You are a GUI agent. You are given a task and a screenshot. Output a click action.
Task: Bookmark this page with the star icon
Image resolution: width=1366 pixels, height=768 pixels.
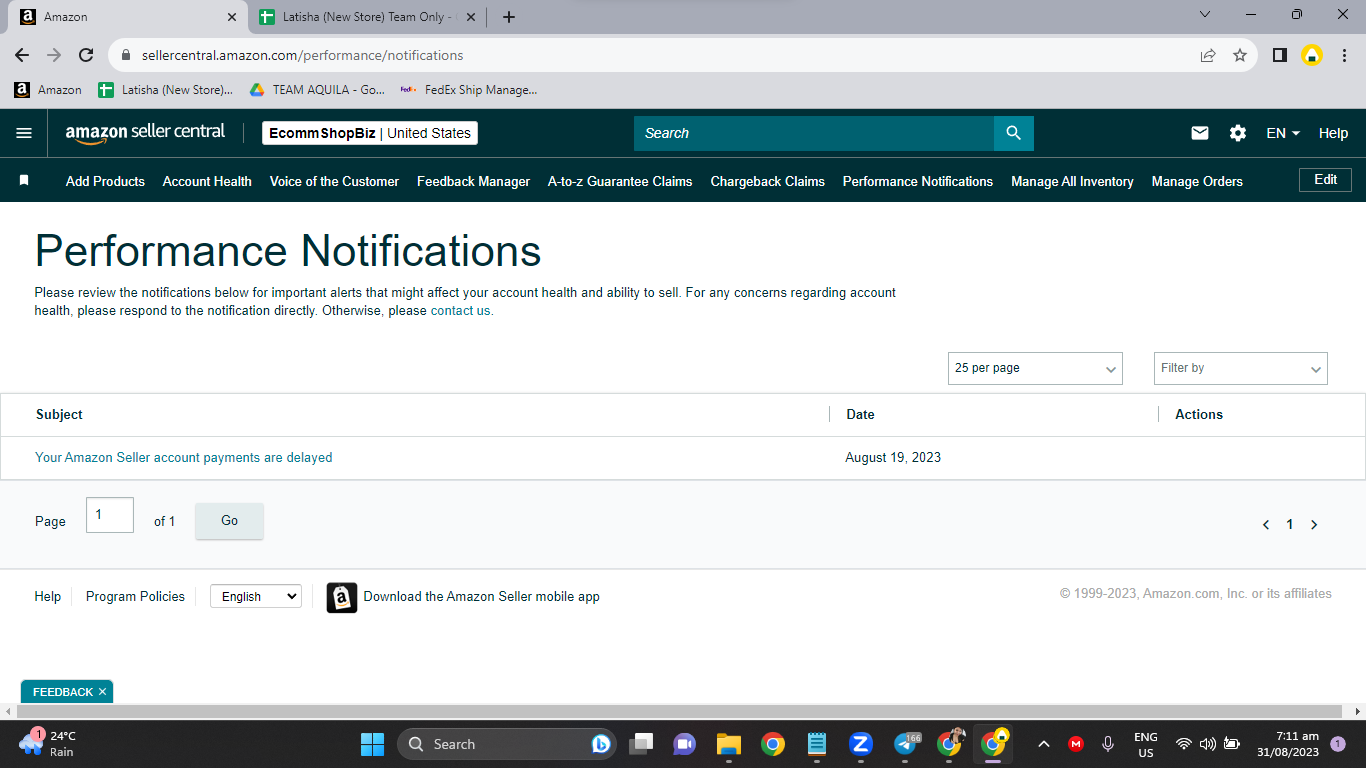1240,56
